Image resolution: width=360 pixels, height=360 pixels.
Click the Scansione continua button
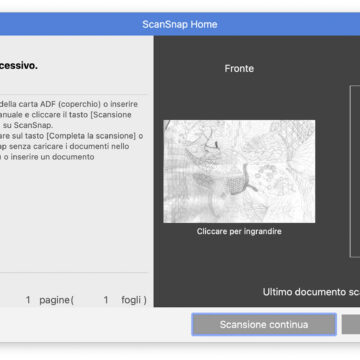[264, 325]
